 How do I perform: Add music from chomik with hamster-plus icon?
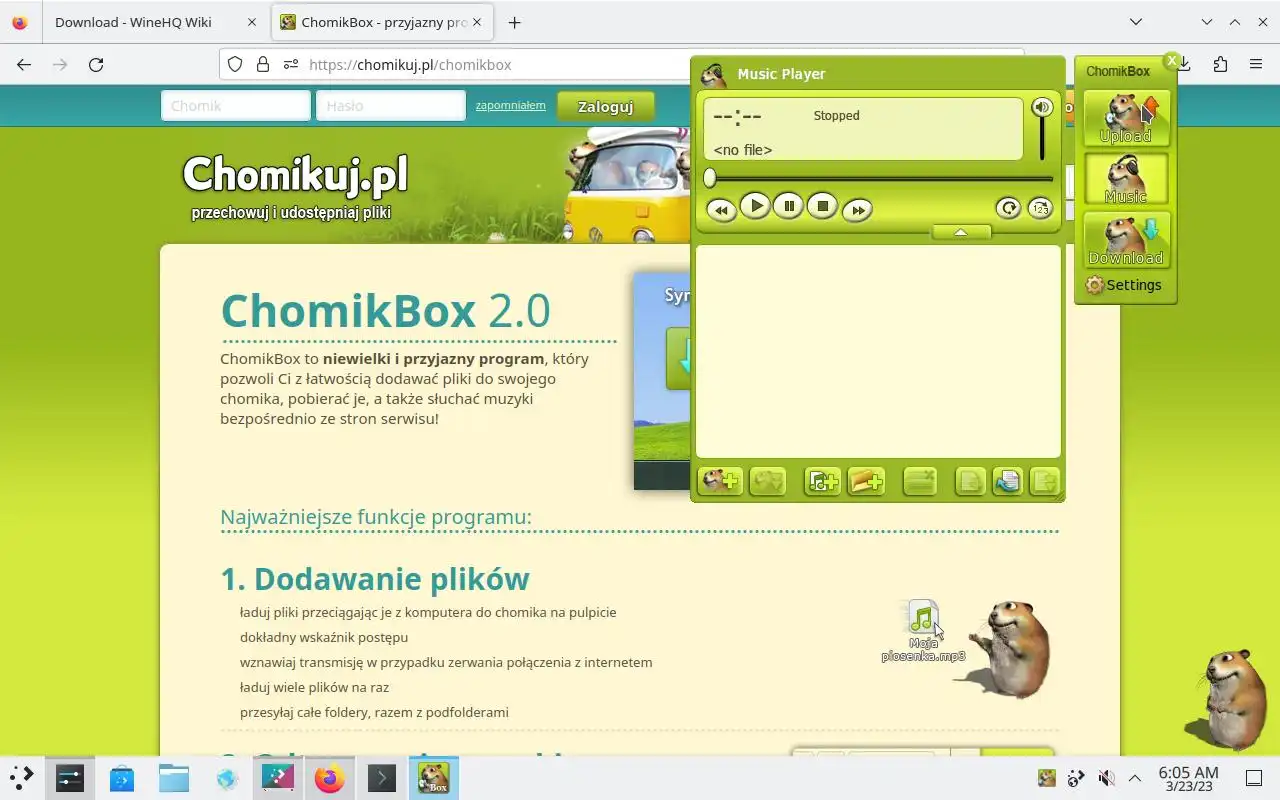pyautogui.click(x=720, y=481)
